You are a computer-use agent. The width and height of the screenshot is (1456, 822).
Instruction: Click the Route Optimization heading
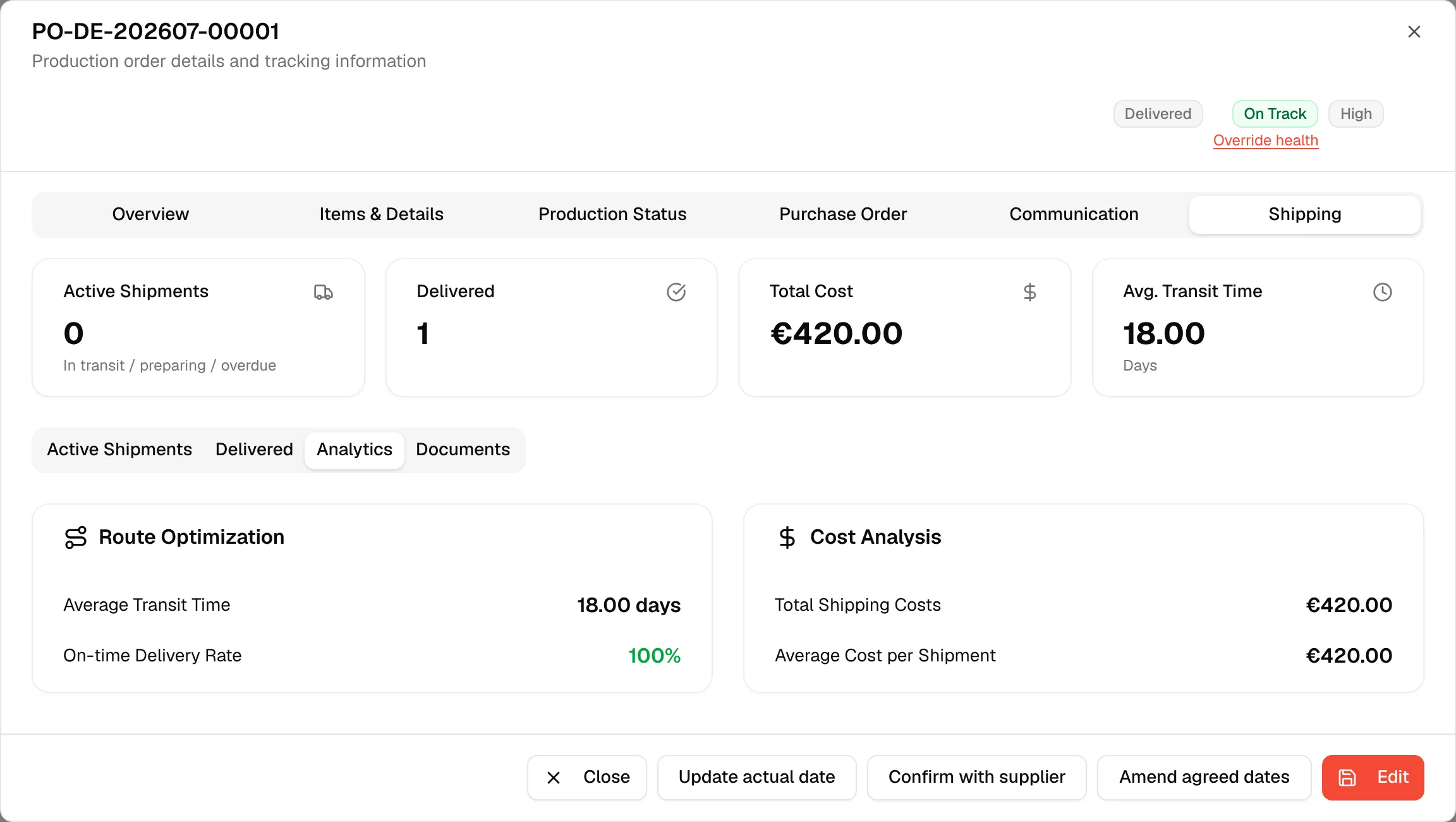pyautogui.click(x=191, y=537)
